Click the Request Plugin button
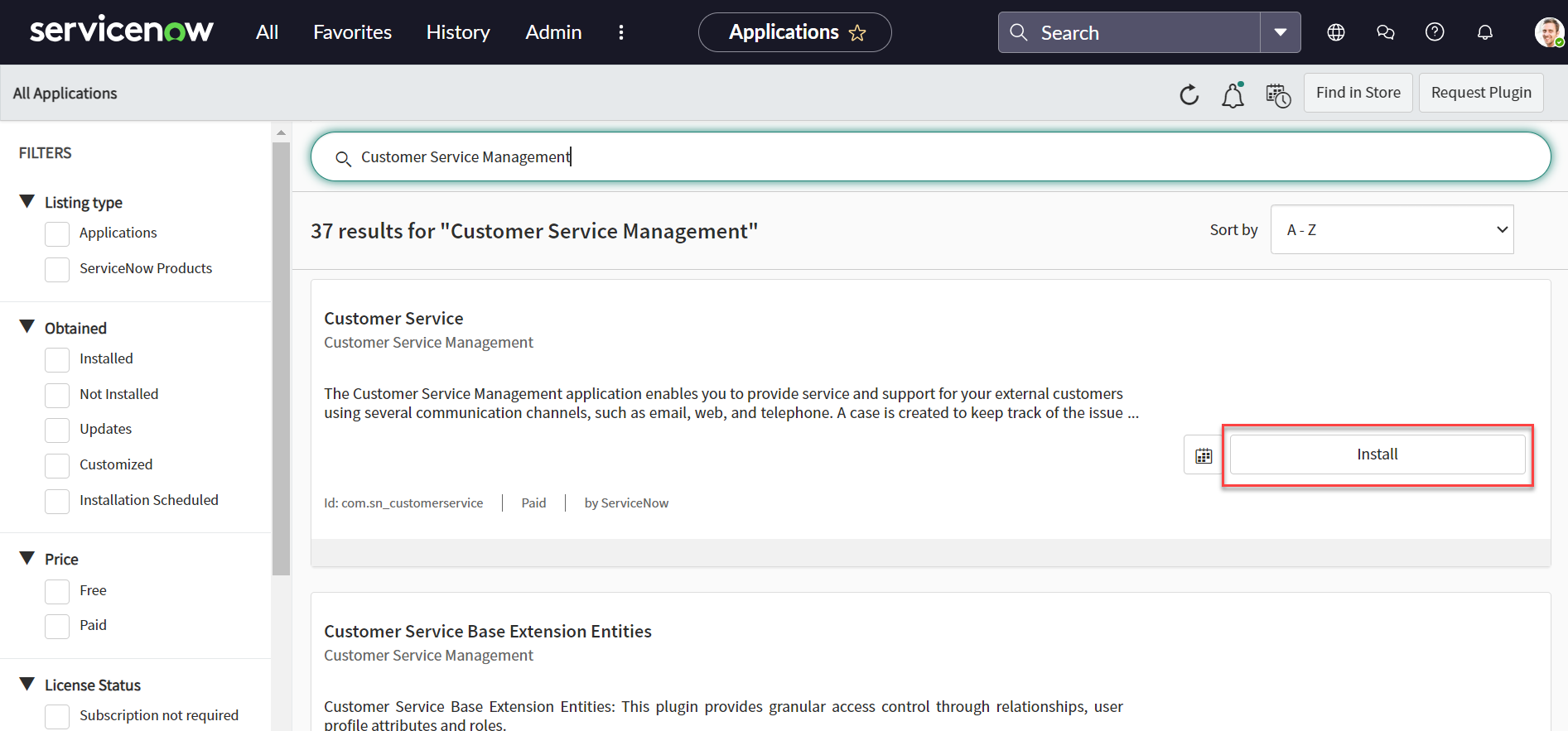 (1480, 93)
